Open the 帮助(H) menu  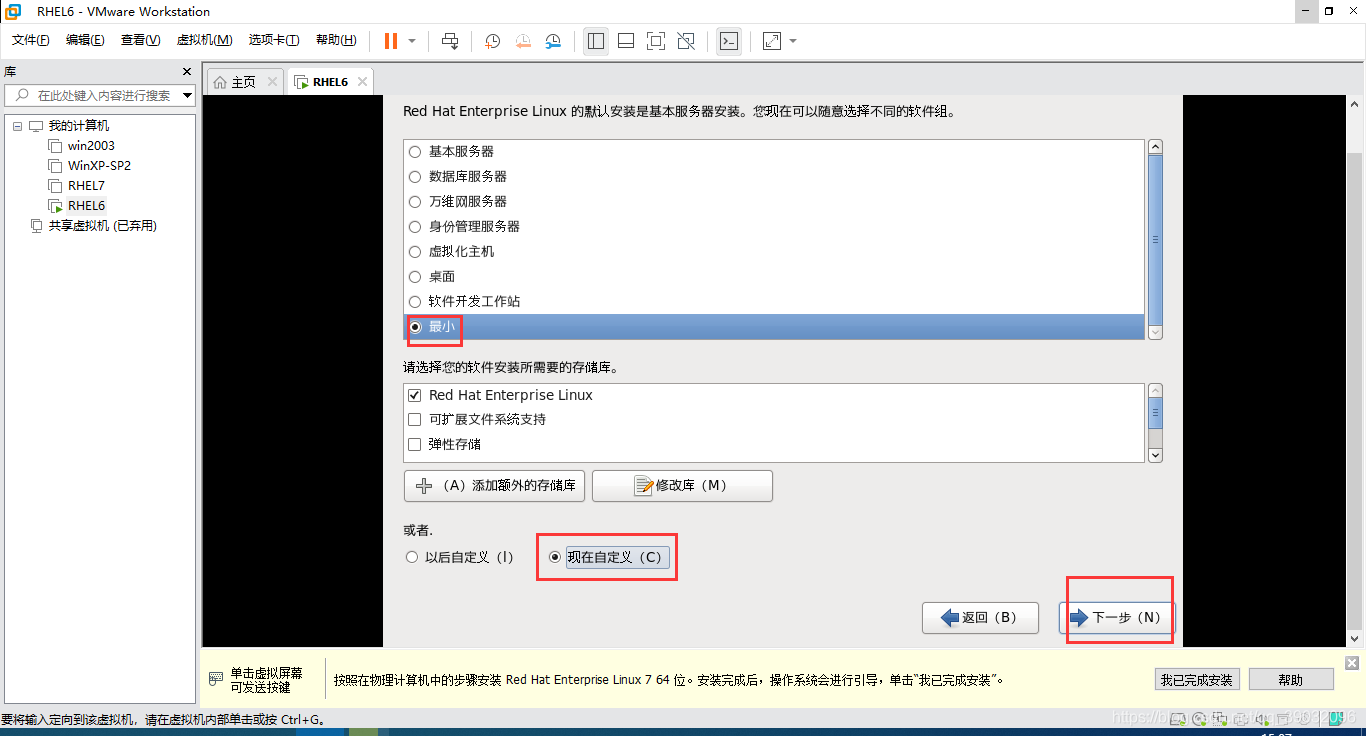pos(336,40)
